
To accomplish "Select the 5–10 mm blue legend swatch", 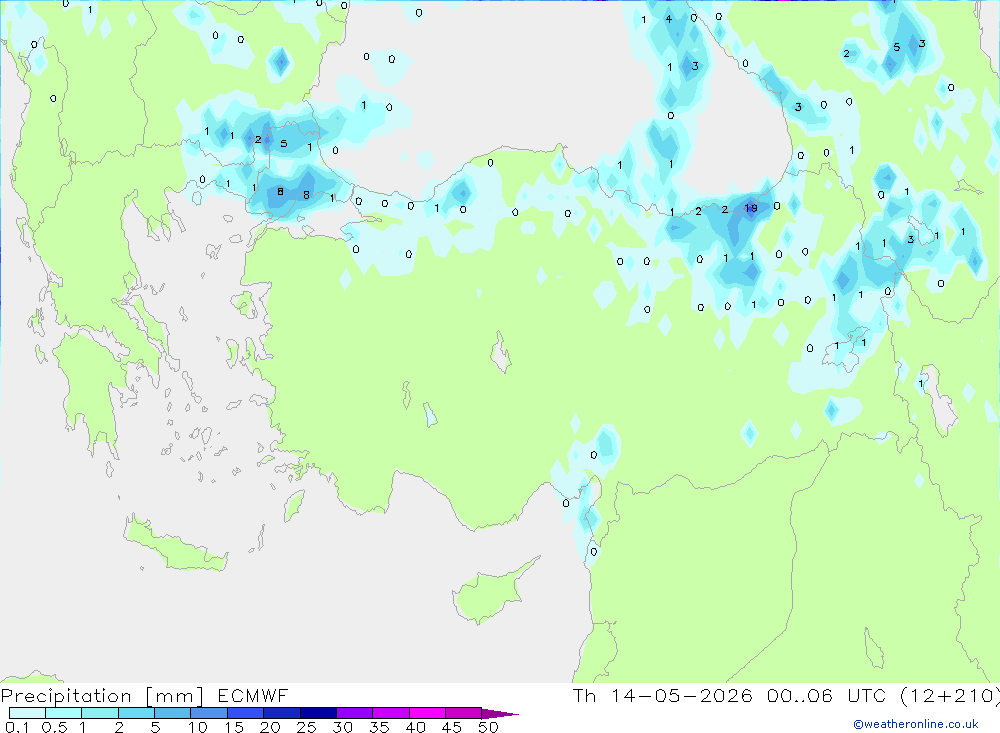I will click(x=172, y=713).
